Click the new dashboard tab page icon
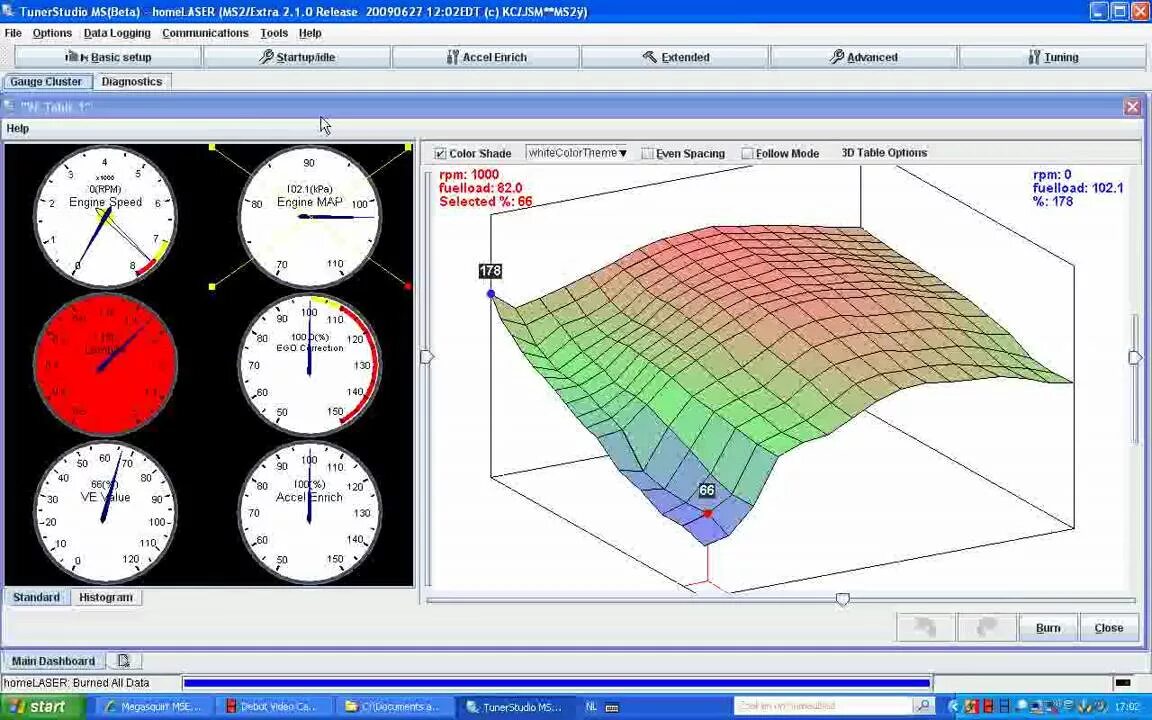 click(123, 660)
